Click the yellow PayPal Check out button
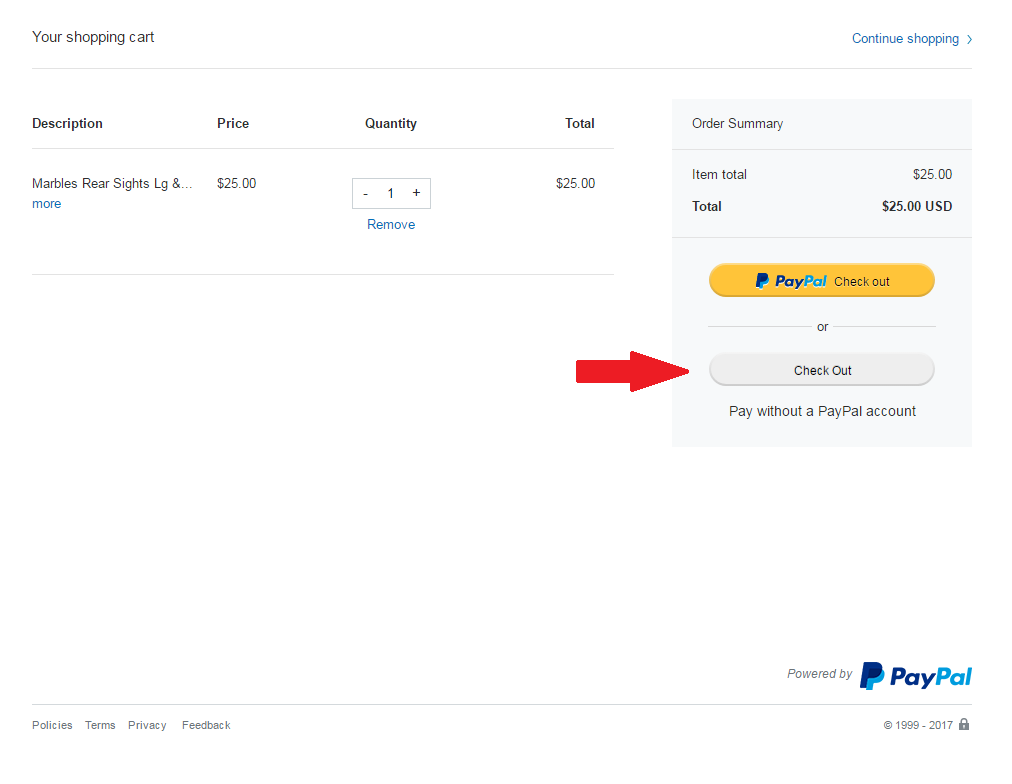The width and height of the screenshot is (1012, 784). tap(822, 280)
